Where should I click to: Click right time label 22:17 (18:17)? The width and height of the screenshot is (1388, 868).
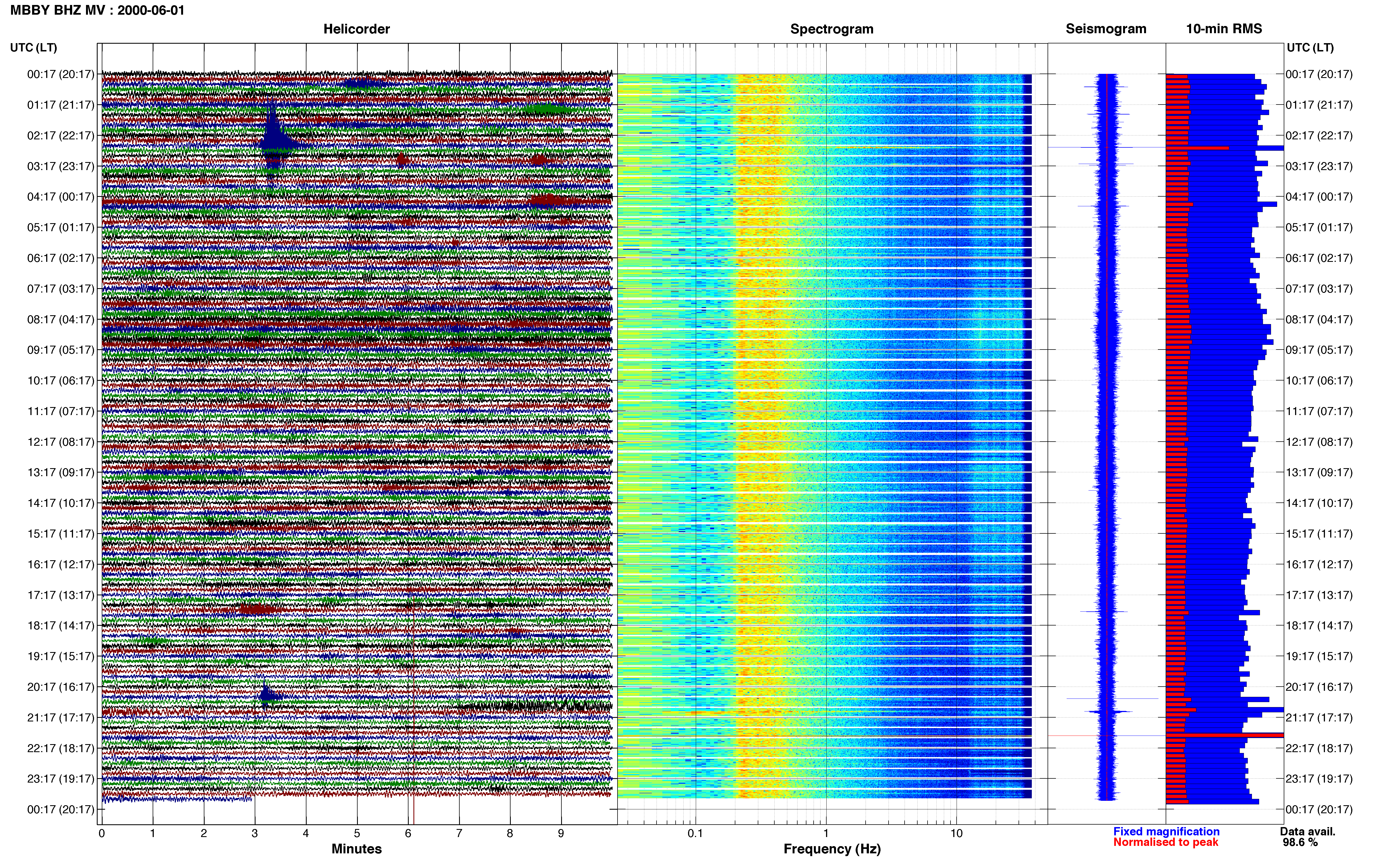[x=1319, y=749]
